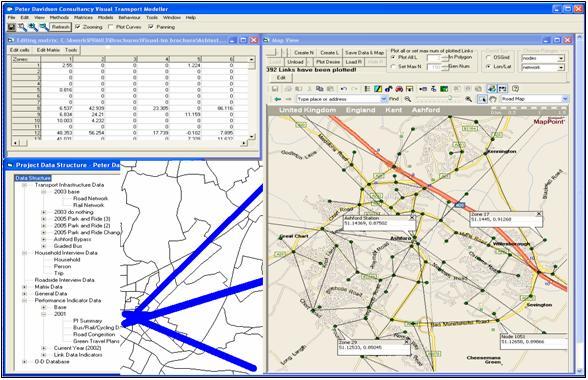This screenshot has height=380, width=588.
Task: Click the Save Data & Map button
Action: [x=364, y=53]
